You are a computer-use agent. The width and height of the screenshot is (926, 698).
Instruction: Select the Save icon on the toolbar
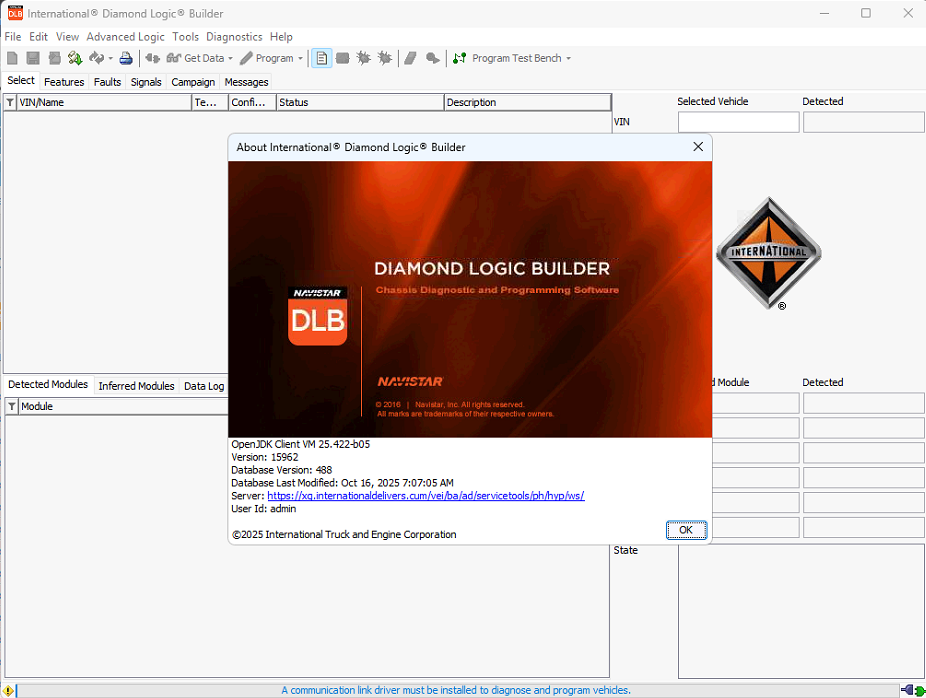click(x=32, y=58)
